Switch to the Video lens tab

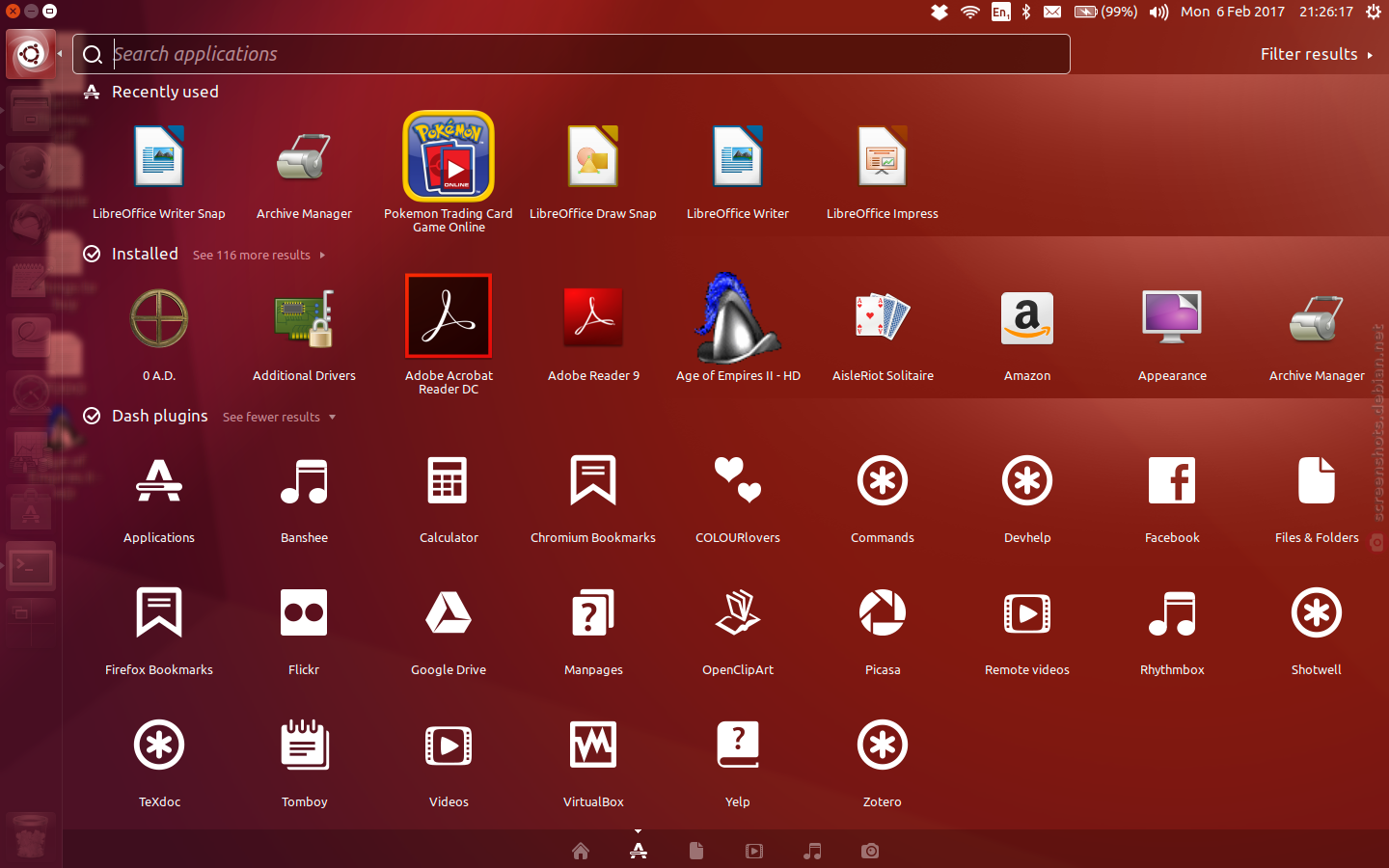tap(754, 851)
